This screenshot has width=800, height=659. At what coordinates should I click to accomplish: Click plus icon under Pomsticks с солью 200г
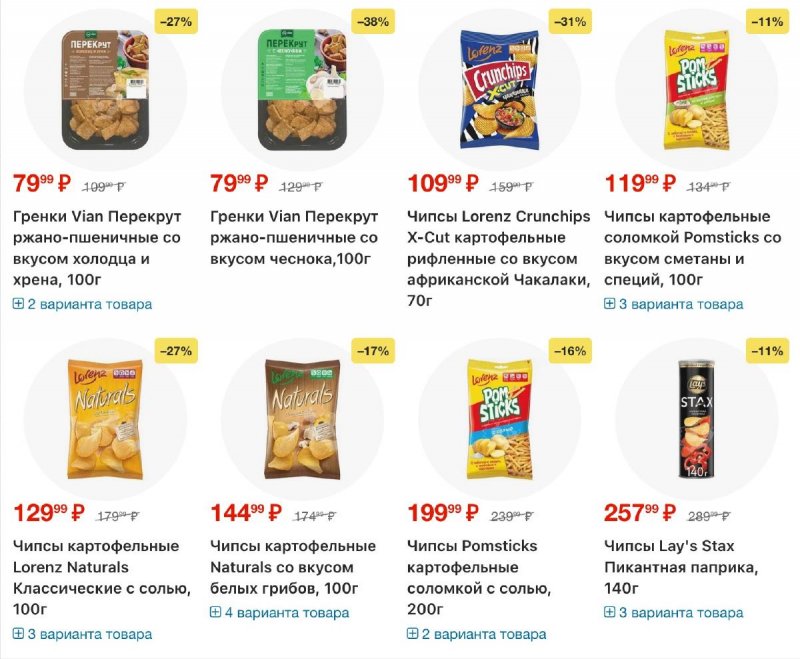(x=413, y=634)
